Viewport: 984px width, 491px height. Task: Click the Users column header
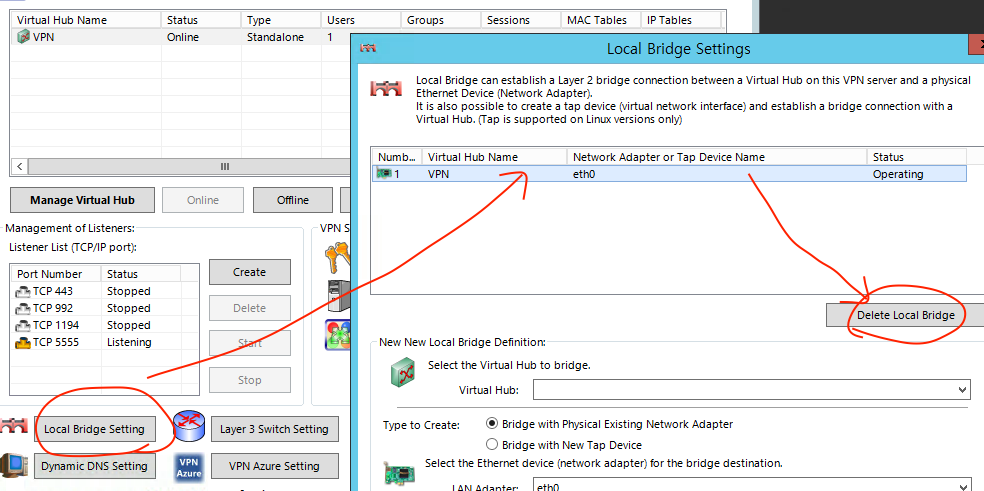362,20
